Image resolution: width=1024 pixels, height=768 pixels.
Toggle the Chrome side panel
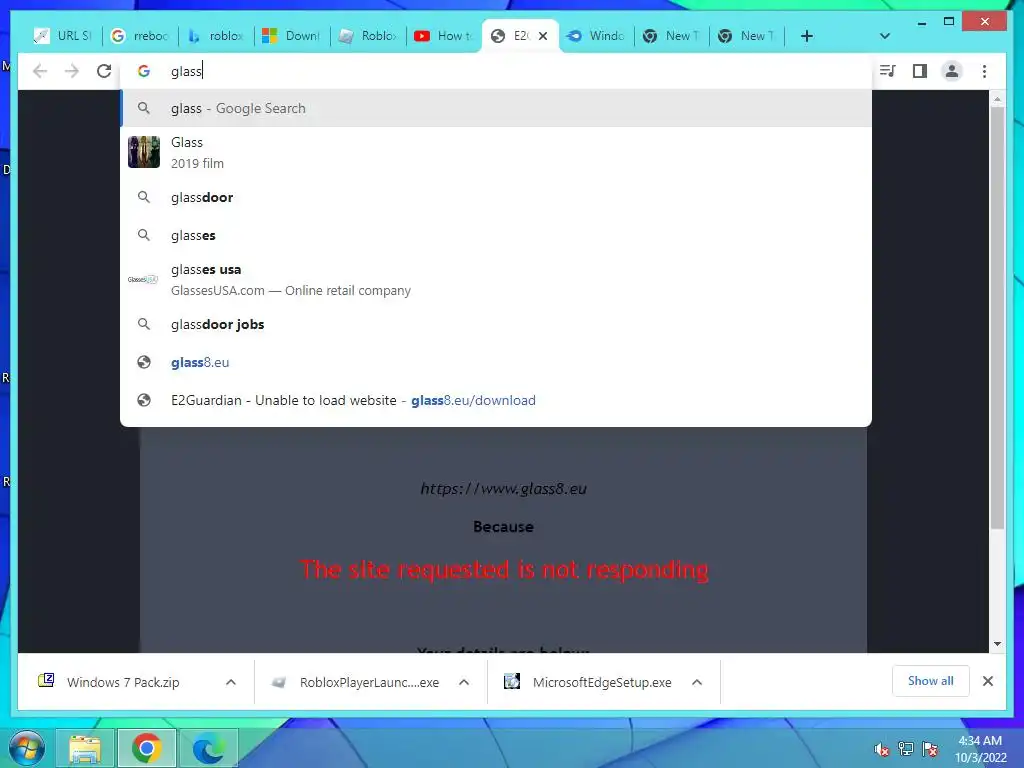[x=920, y=71]
